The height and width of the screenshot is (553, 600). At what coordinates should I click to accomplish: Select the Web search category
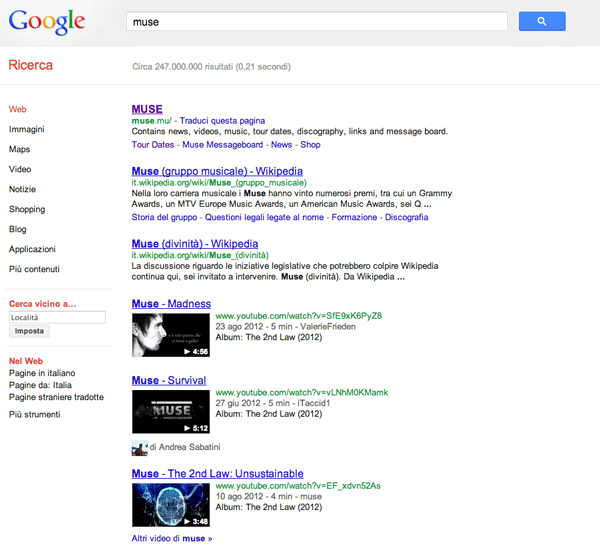(18, 109)
